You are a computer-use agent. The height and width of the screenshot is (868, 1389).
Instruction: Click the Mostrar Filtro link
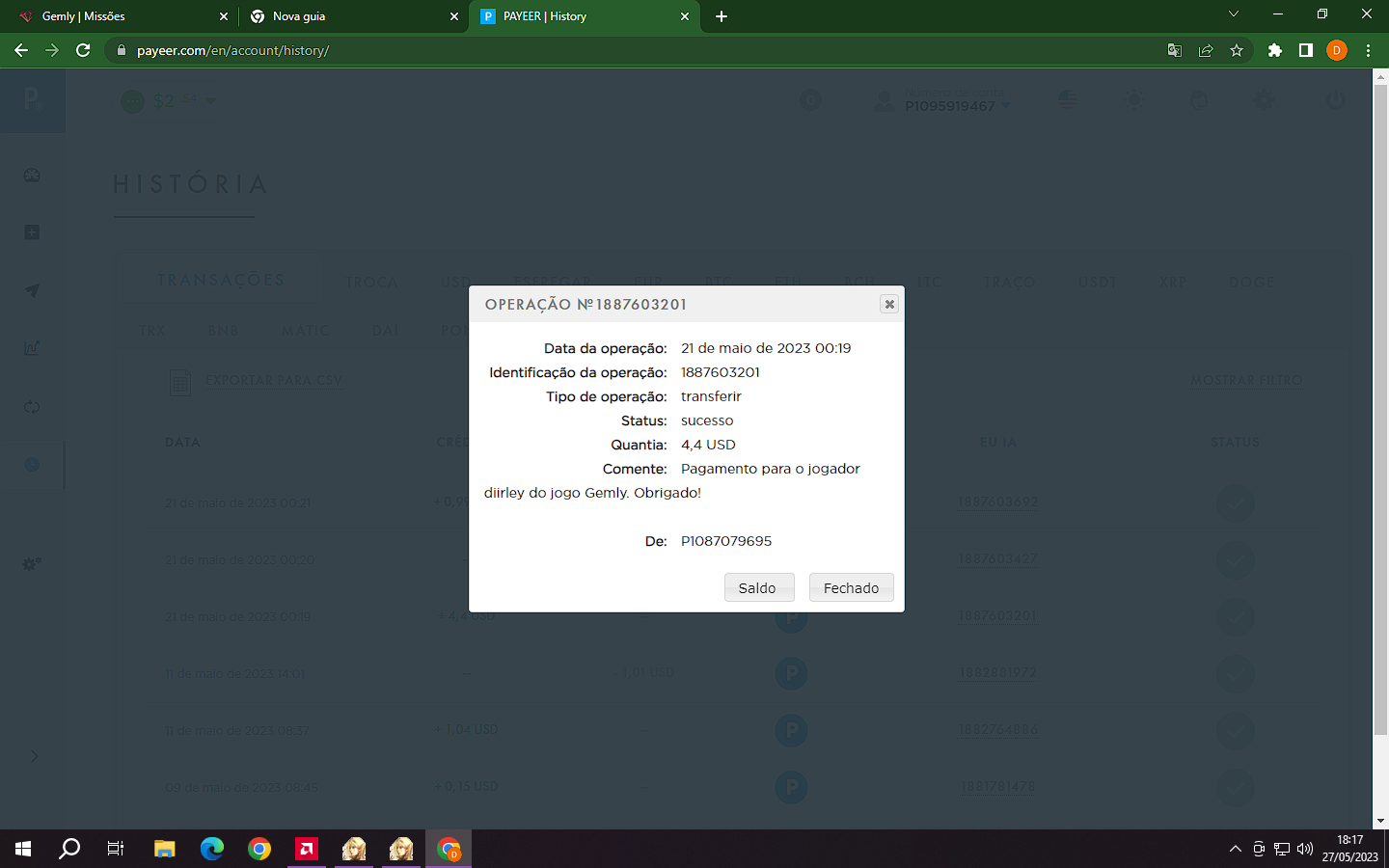pyautogui.click(x=1246, y=381)
